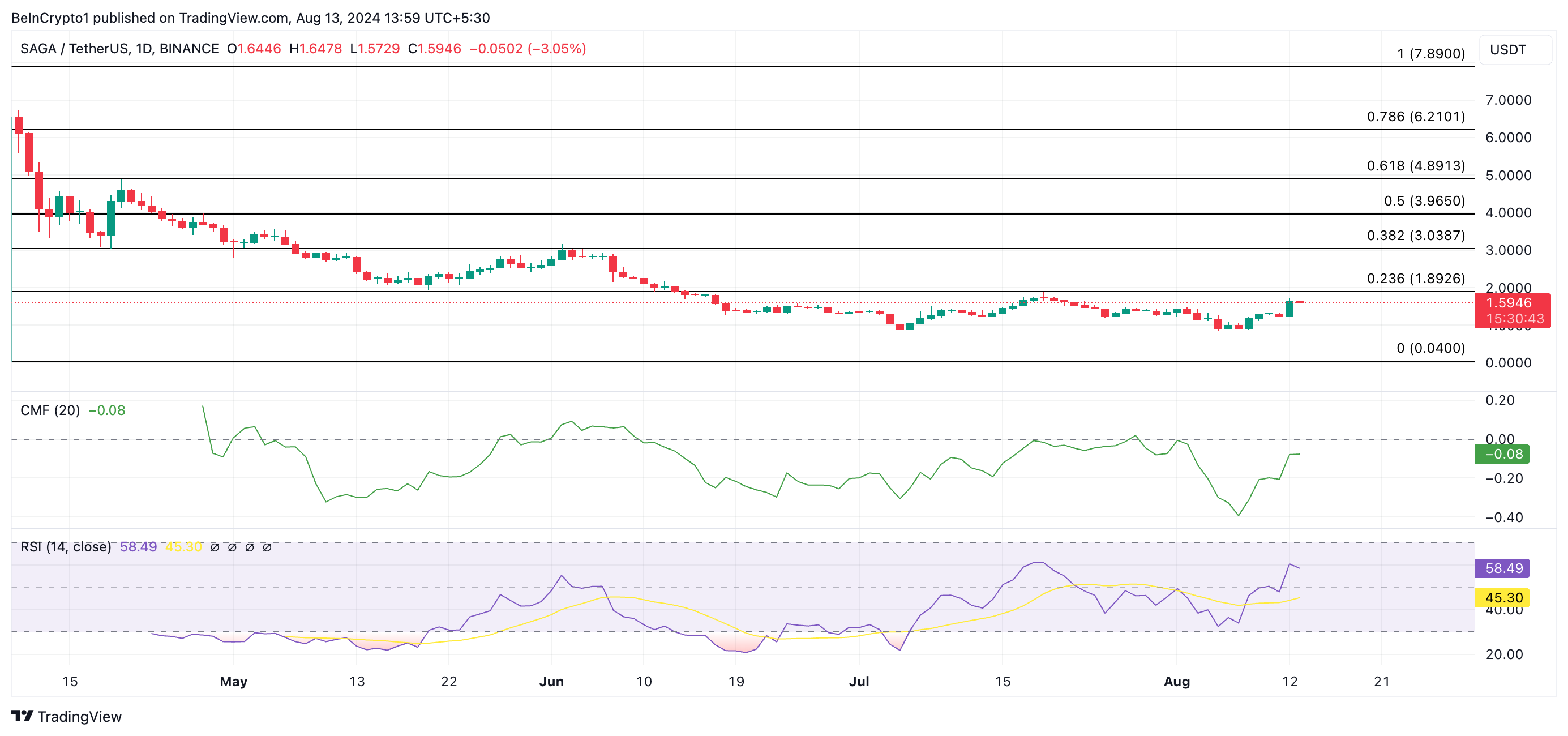
Task: Select the RSI (14, close) indicator label
Action: [66, 547]
